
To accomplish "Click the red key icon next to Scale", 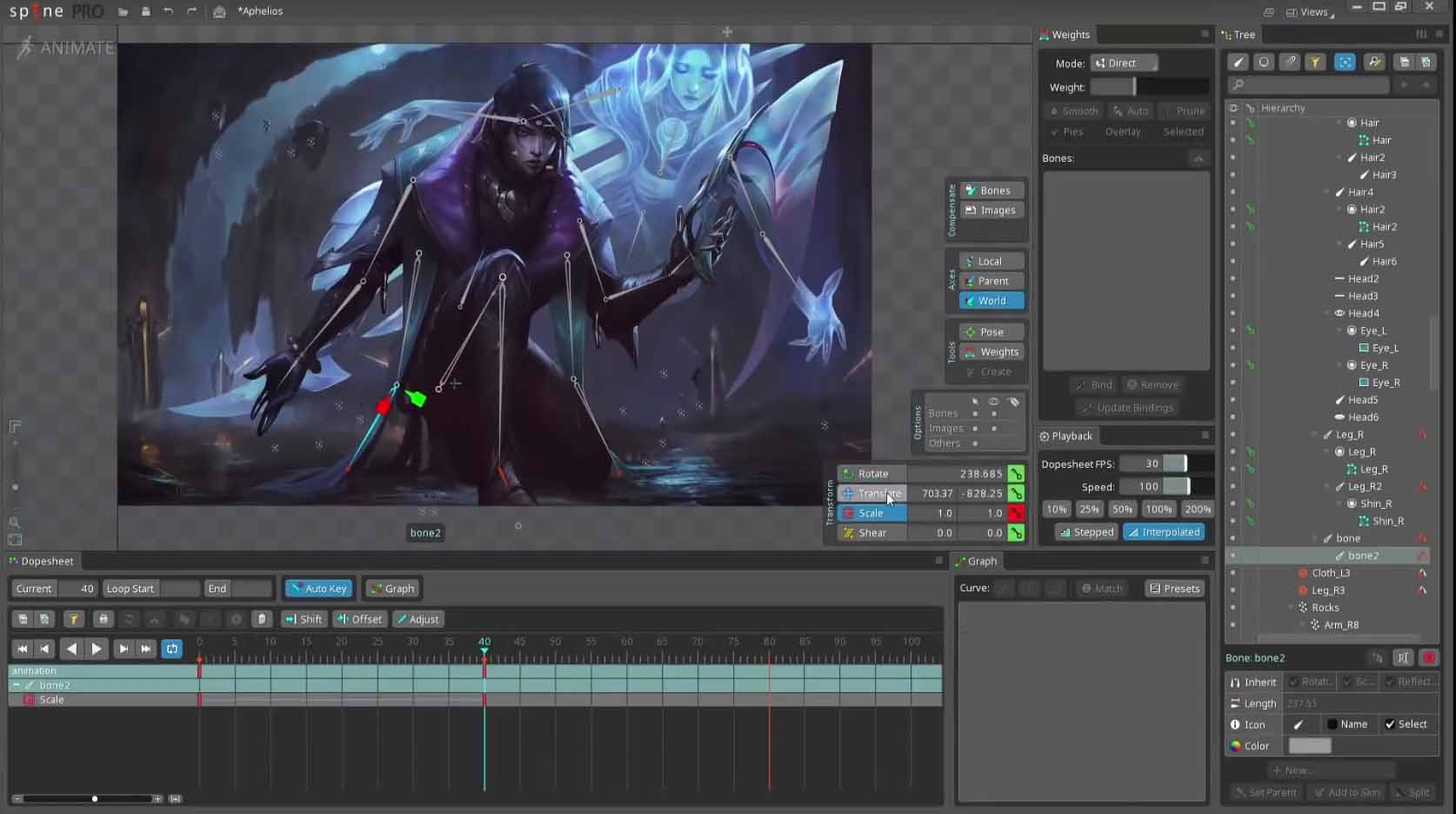I will 1016,513.
